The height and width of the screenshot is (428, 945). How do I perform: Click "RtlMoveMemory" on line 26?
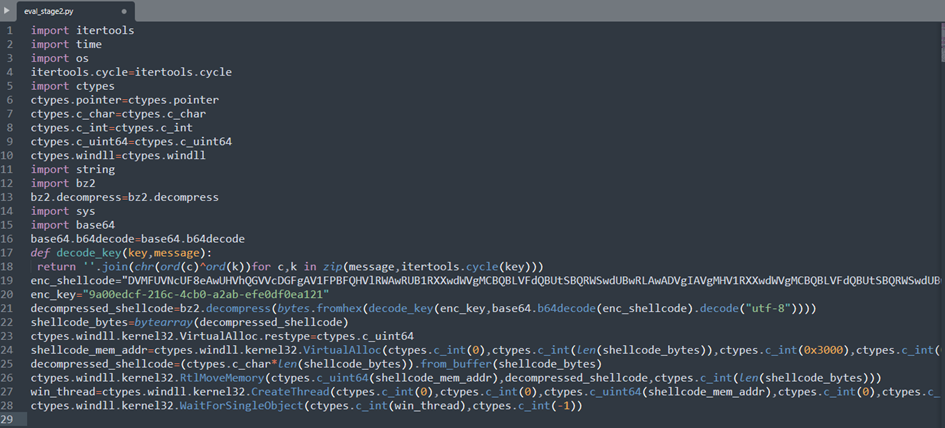tap(222, 378)
